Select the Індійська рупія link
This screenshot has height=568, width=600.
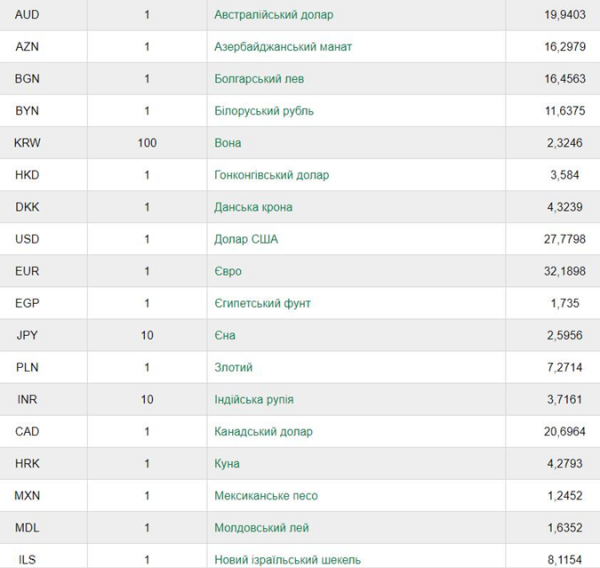tap(254, 400)
